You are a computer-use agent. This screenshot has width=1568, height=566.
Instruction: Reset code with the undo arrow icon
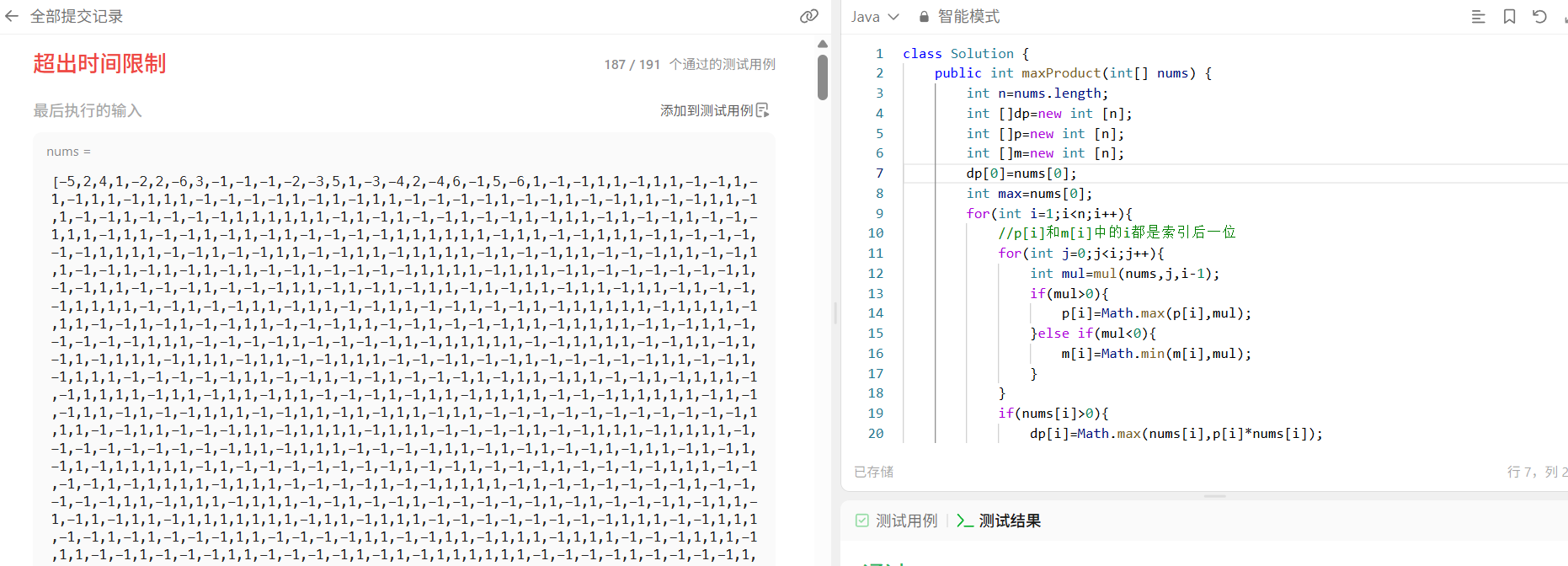1539,16
